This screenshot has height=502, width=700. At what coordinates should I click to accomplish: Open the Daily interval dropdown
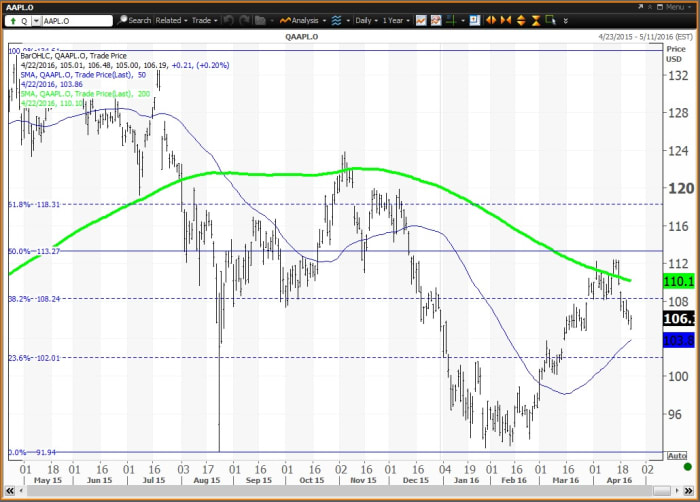coord(367,21)
